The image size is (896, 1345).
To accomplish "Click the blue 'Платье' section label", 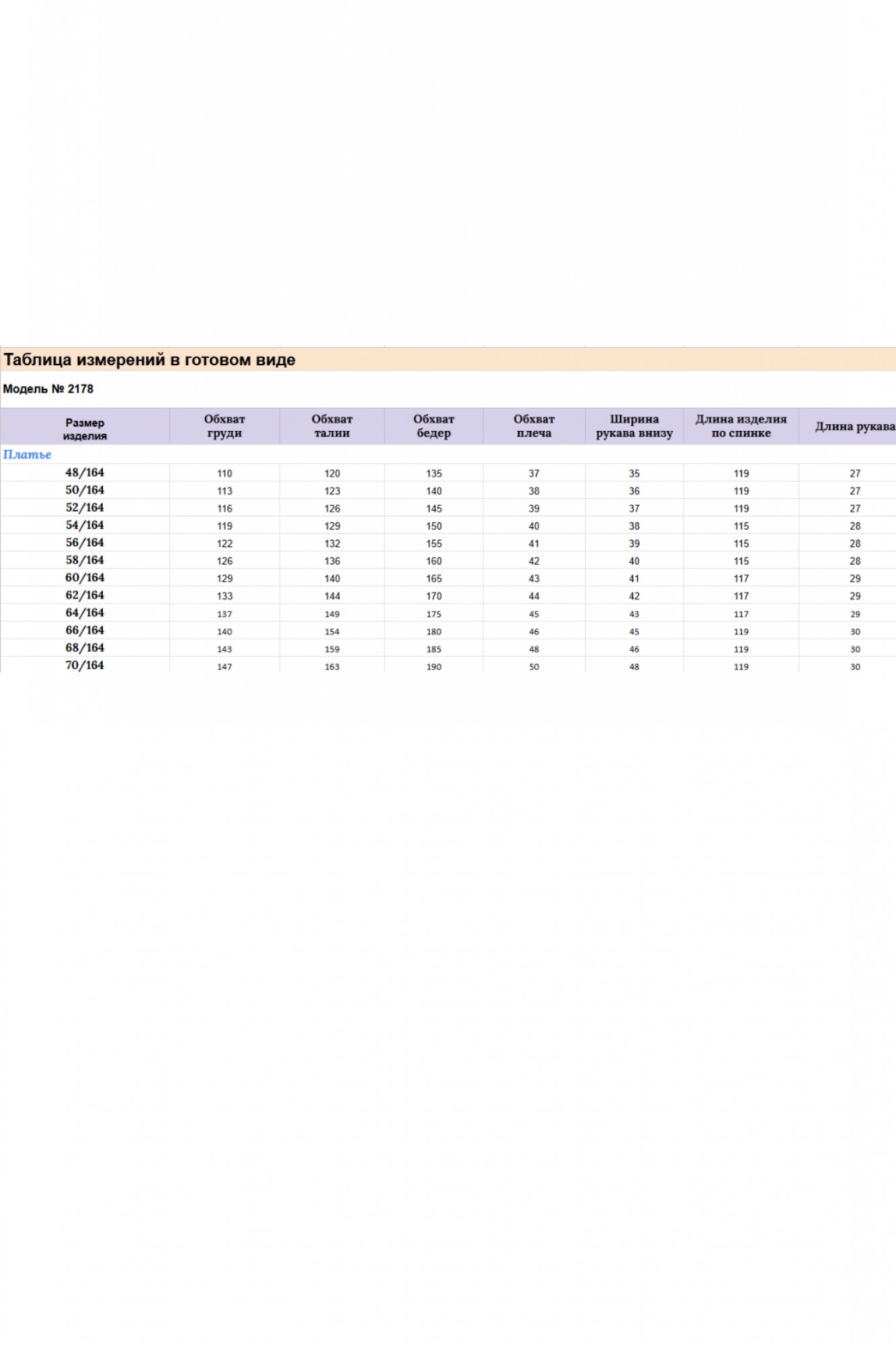I will [x=28, y=455].
